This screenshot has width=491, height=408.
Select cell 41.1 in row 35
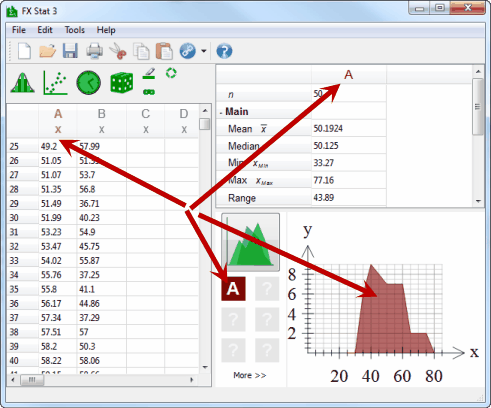pos(102,289)
